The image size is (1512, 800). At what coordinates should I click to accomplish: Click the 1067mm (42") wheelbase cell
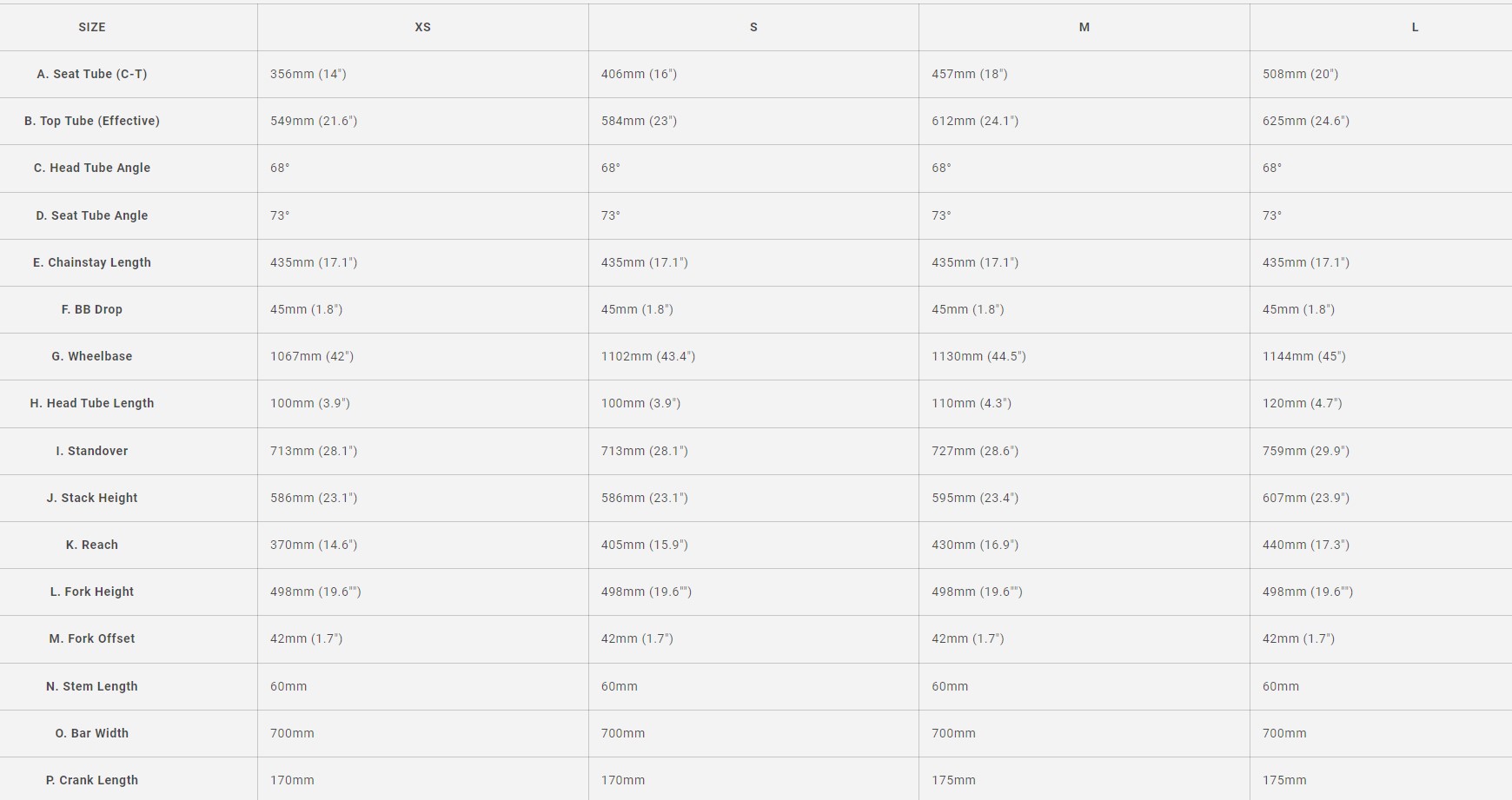pyautogui.click(x=312, y=356)
